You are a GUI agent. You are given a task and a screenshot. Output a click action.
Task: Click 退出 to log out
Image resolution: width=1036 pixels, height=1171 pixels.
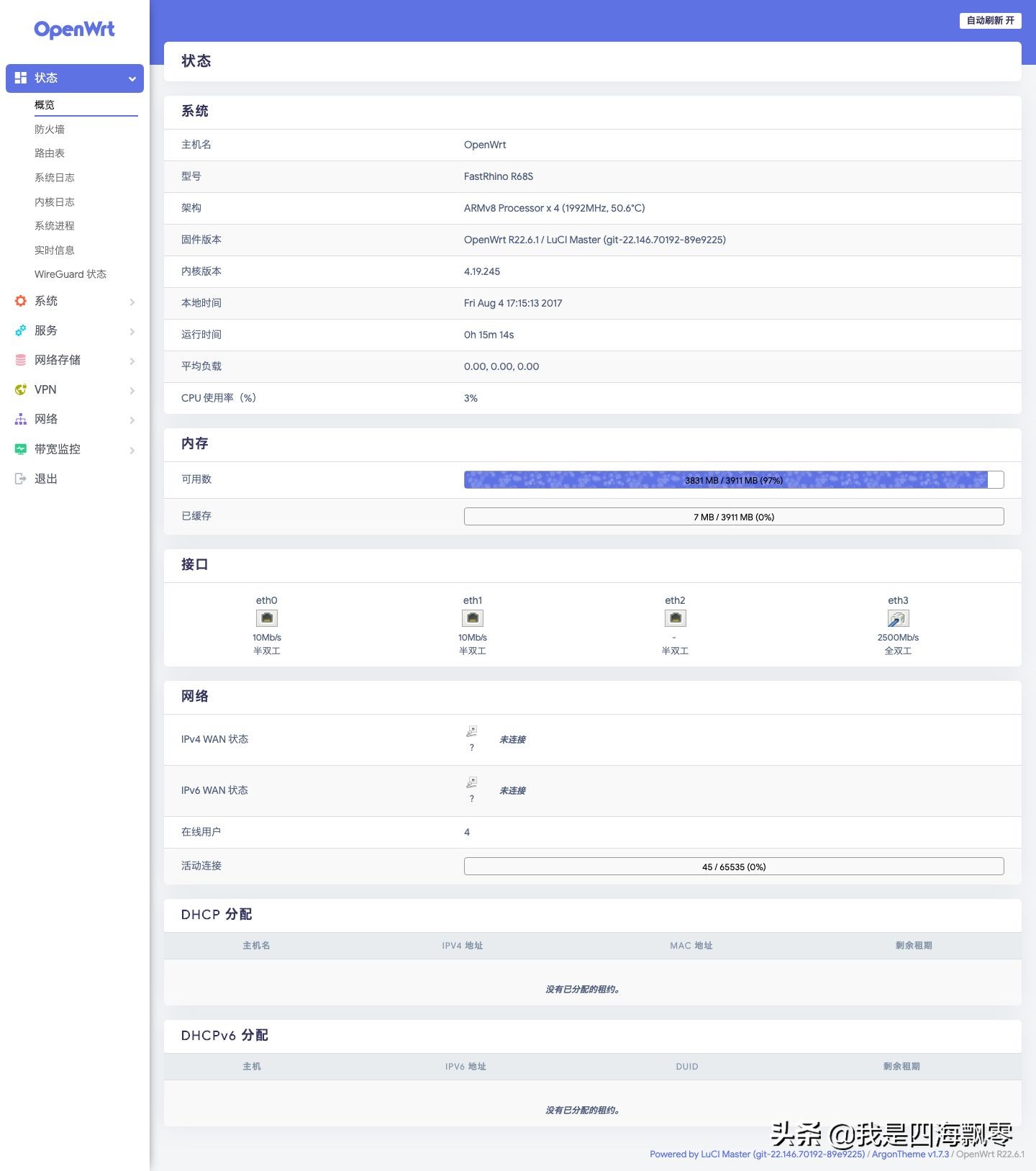pyautogui.click(x=46, y=479)
